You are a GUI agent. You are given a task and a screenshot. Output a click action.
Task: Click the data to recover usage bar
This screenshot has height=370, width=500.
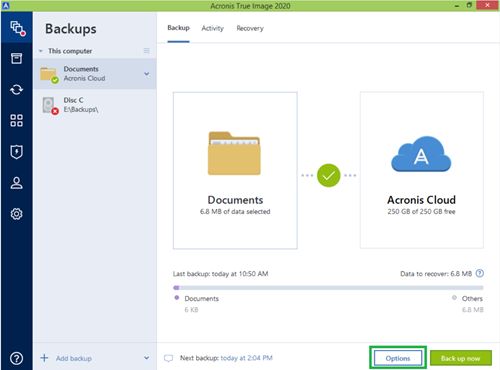point(328,287)
